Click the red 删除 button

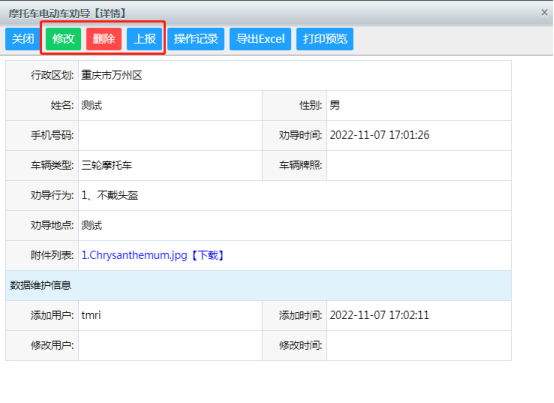point(104,39)
